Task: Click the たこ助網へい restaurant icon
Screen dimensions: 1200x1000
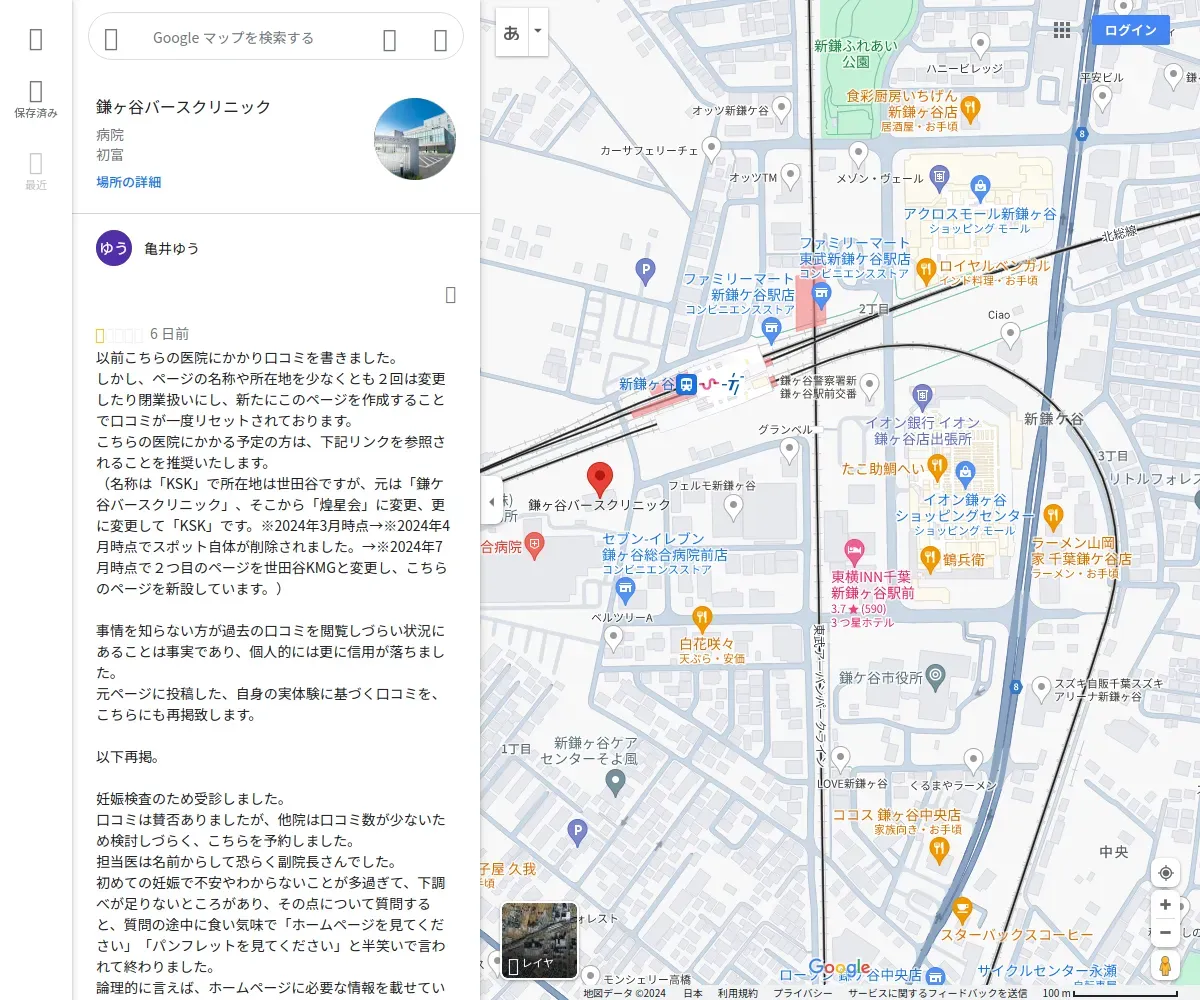Action: pyautogui.click(x=937, y=465)
